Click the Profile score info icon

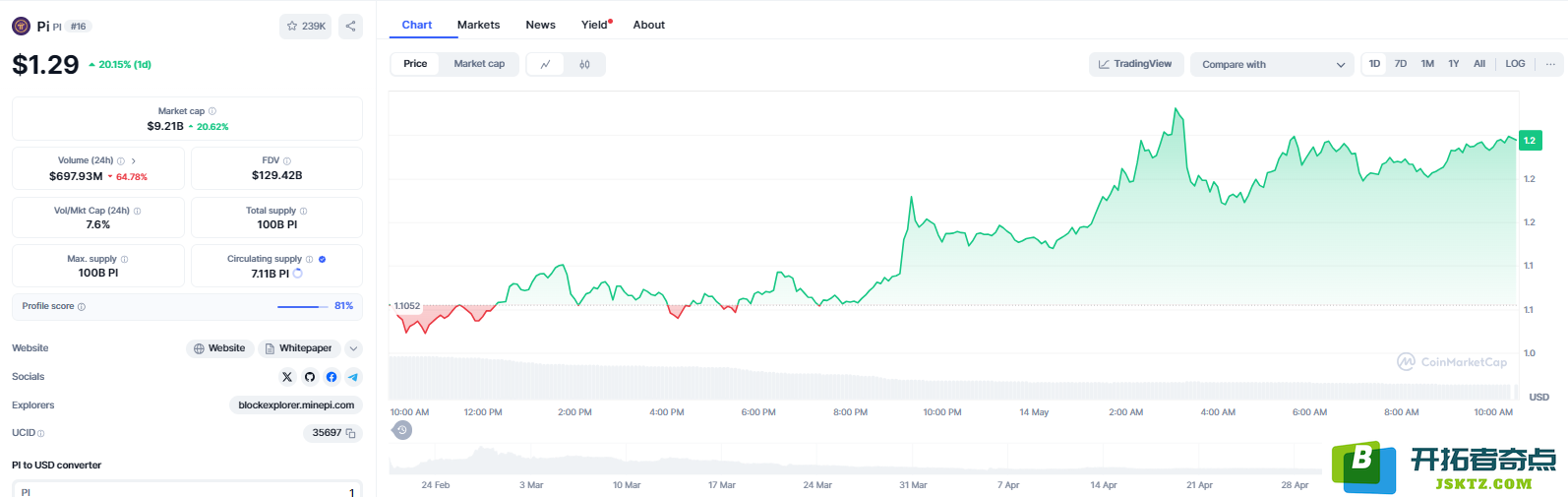82,307
